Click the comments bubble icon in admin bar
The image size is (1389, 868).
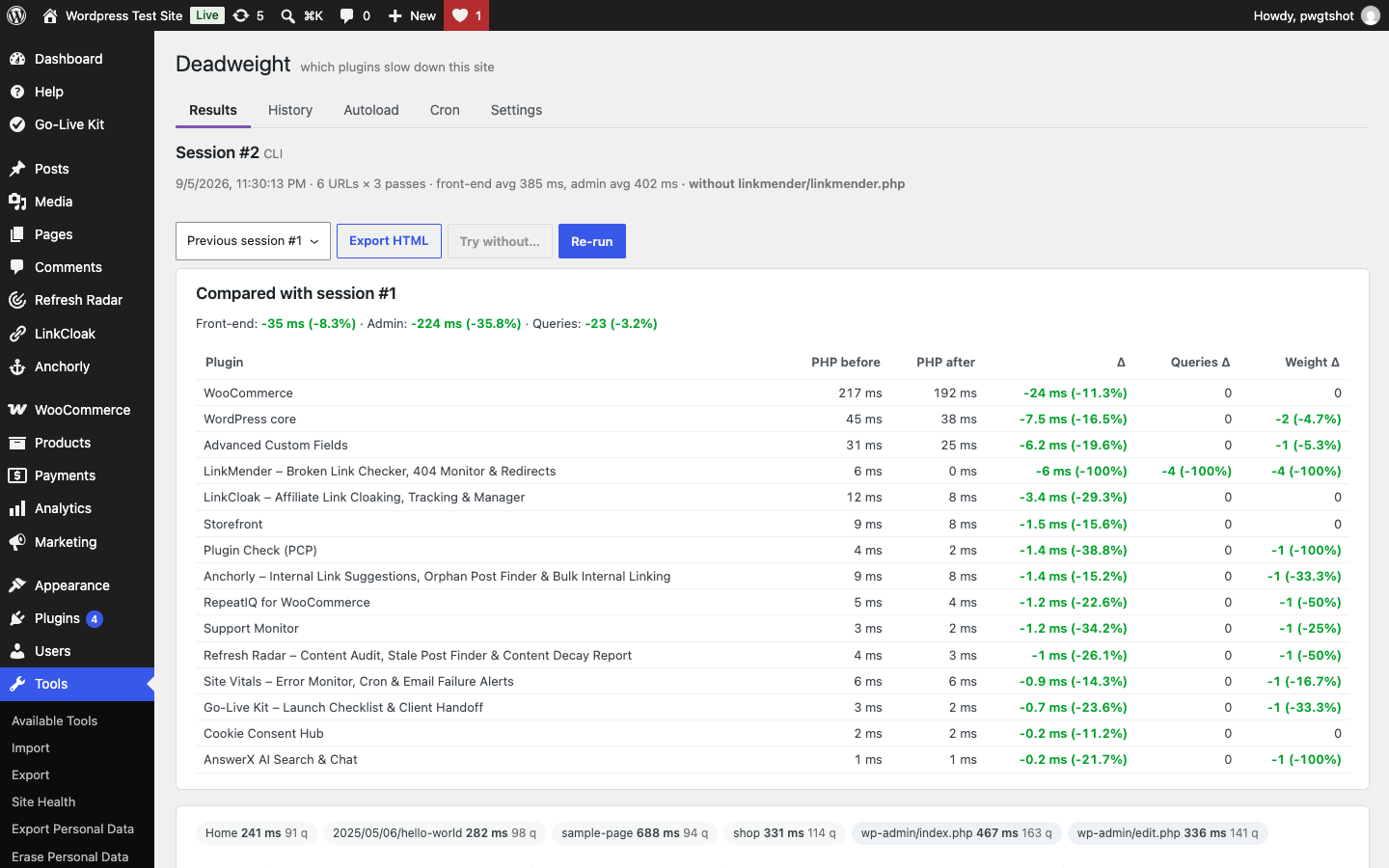pos(347,15)
